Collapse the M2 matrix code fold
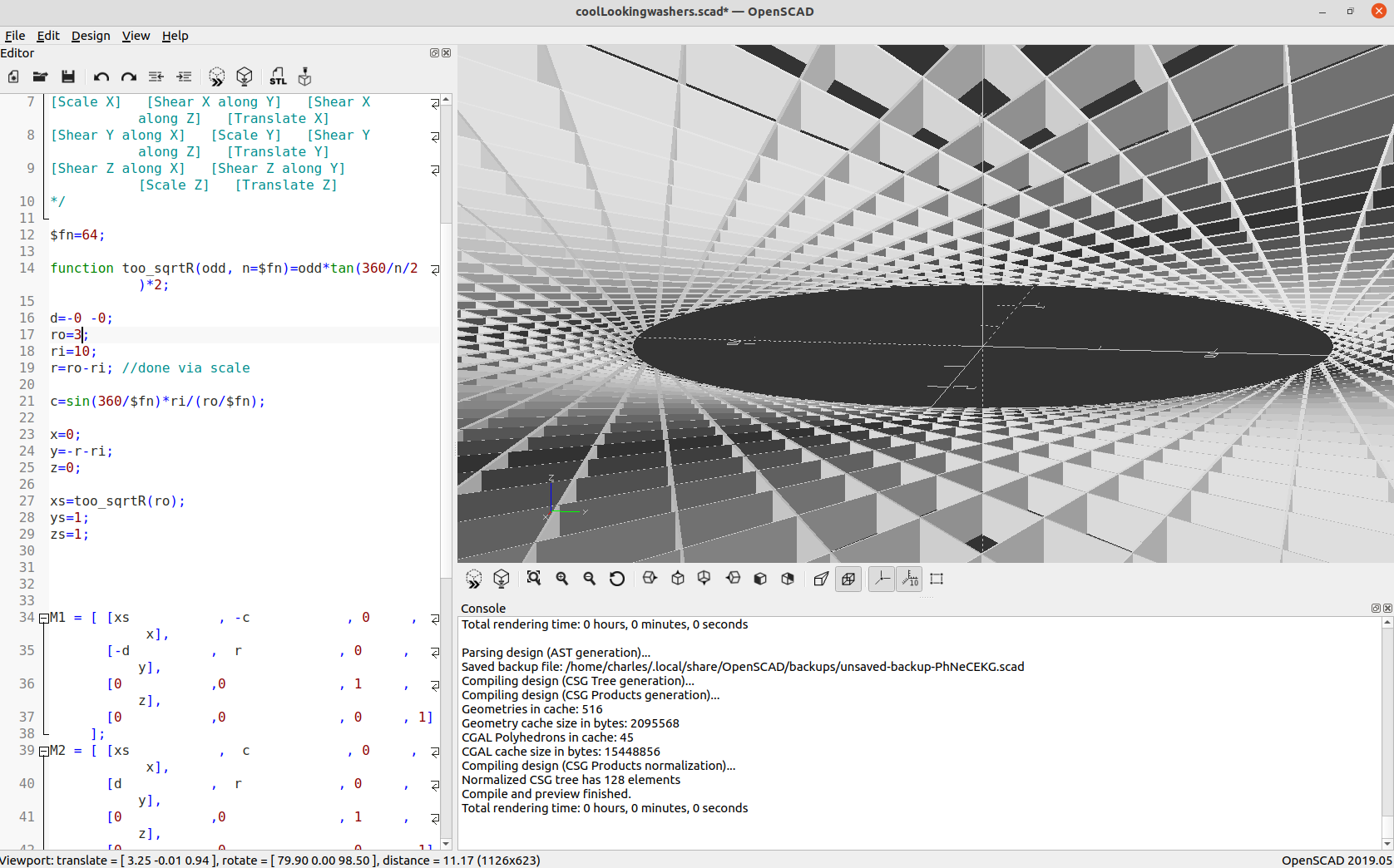 (43, 751)
